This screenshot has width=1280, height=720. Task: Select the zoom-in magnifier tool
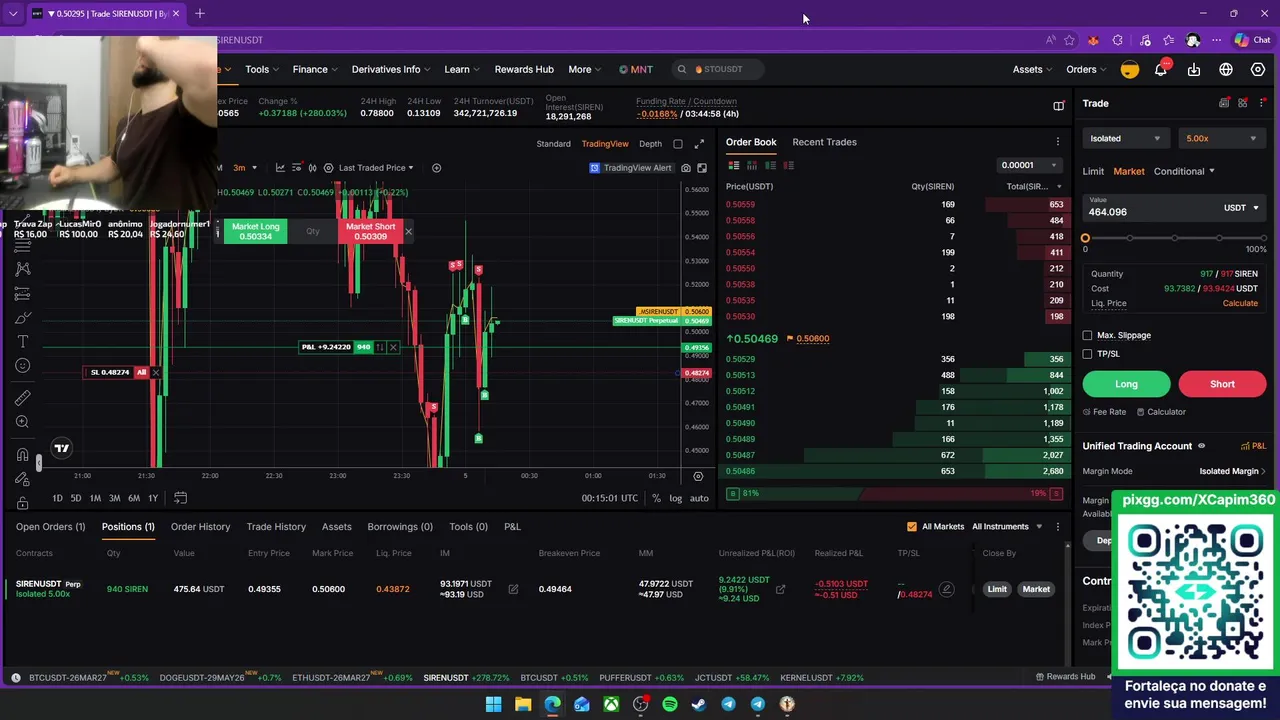[x=22, y=422]
